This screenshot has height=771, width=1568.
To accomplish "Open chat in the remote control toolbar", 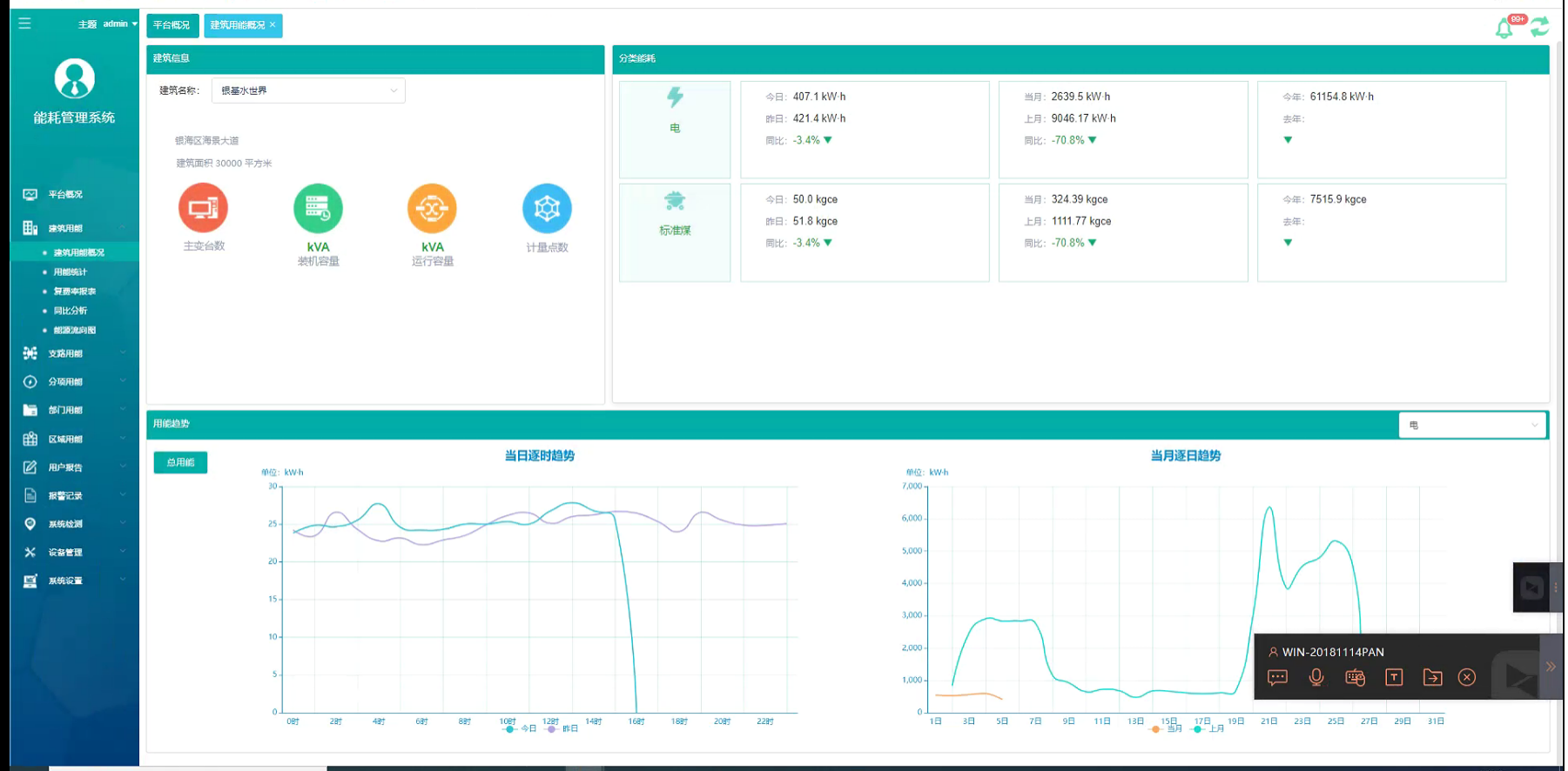I will click(1277, 678).
